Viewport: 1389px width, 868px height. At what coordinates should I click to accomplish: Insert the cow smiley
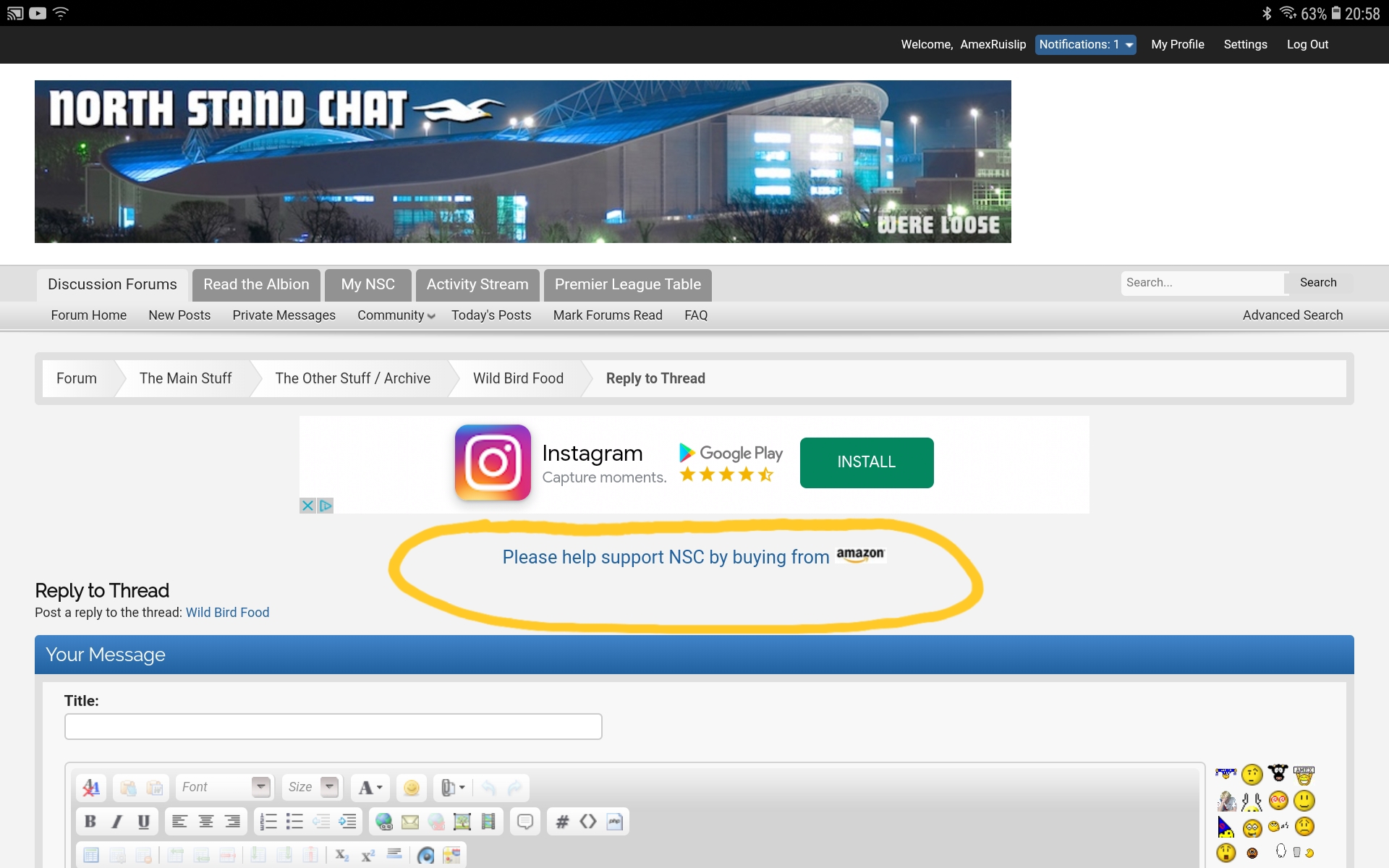1278,773
